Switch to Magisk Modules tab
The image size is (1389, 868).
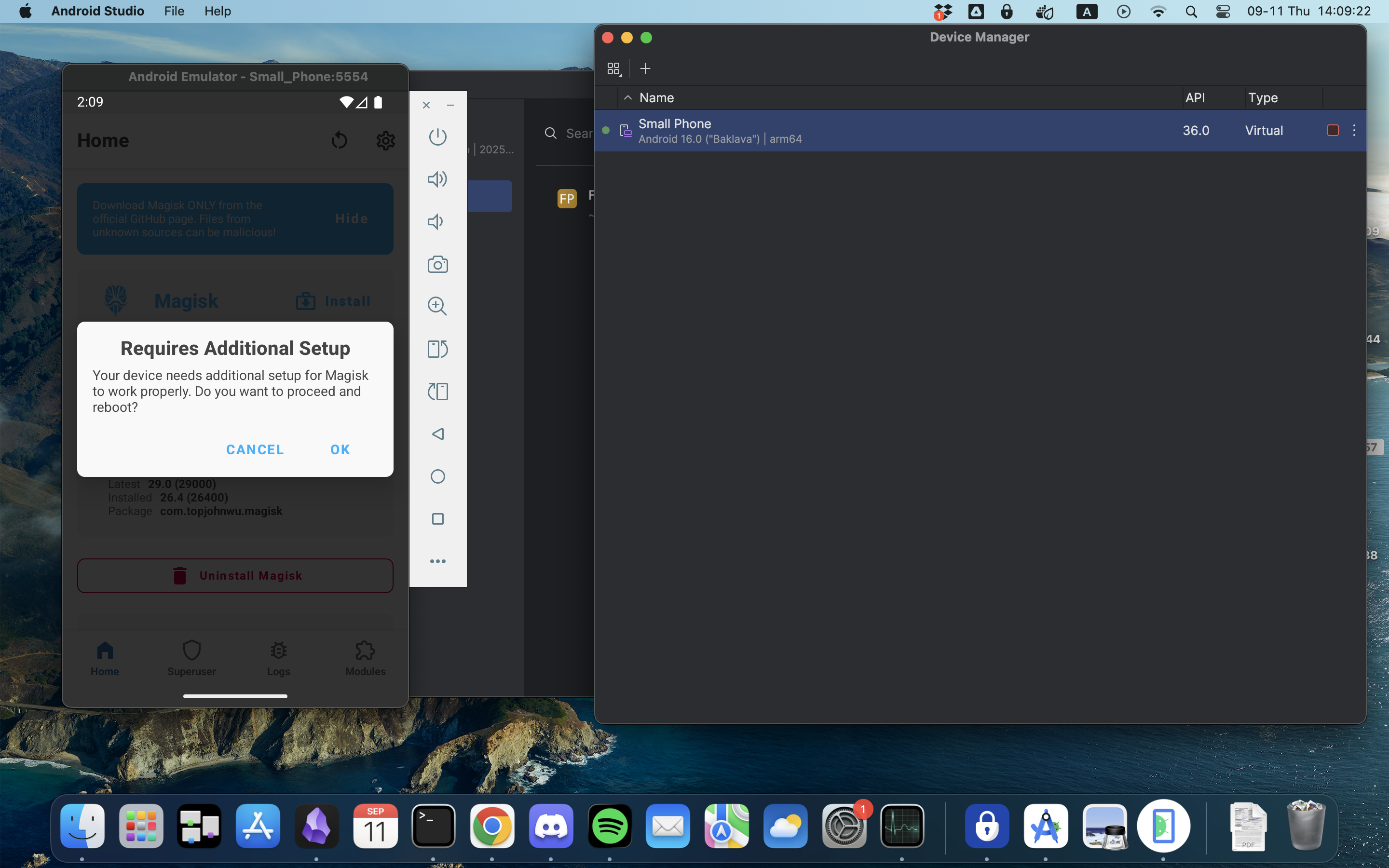click(x=365, y=658)
